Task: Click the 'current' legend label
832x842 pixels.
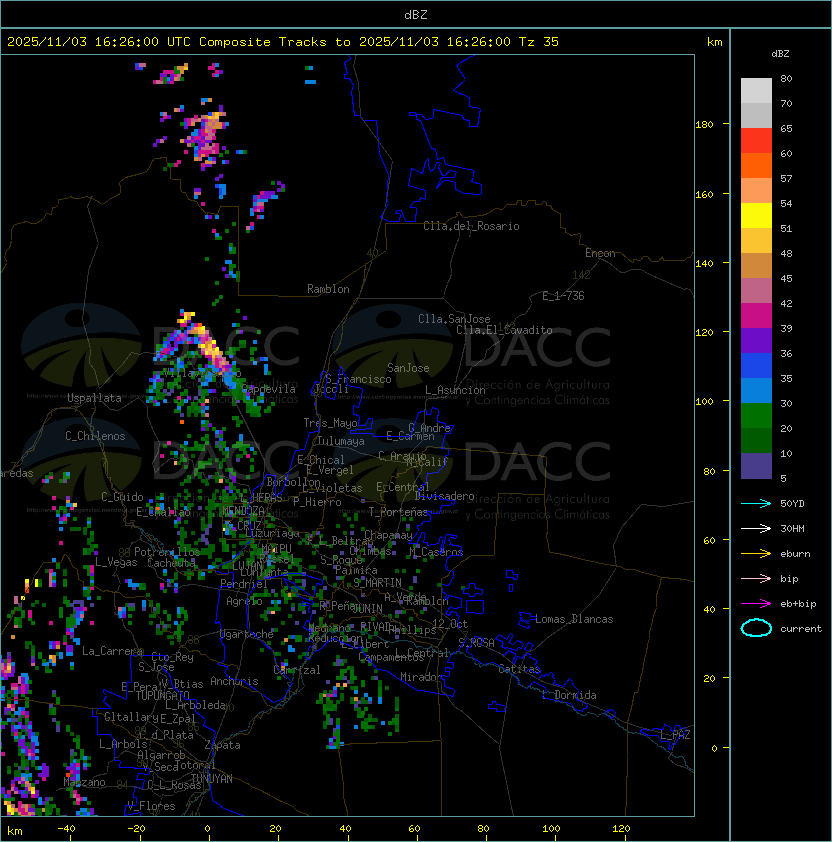Action: point(801,629)
